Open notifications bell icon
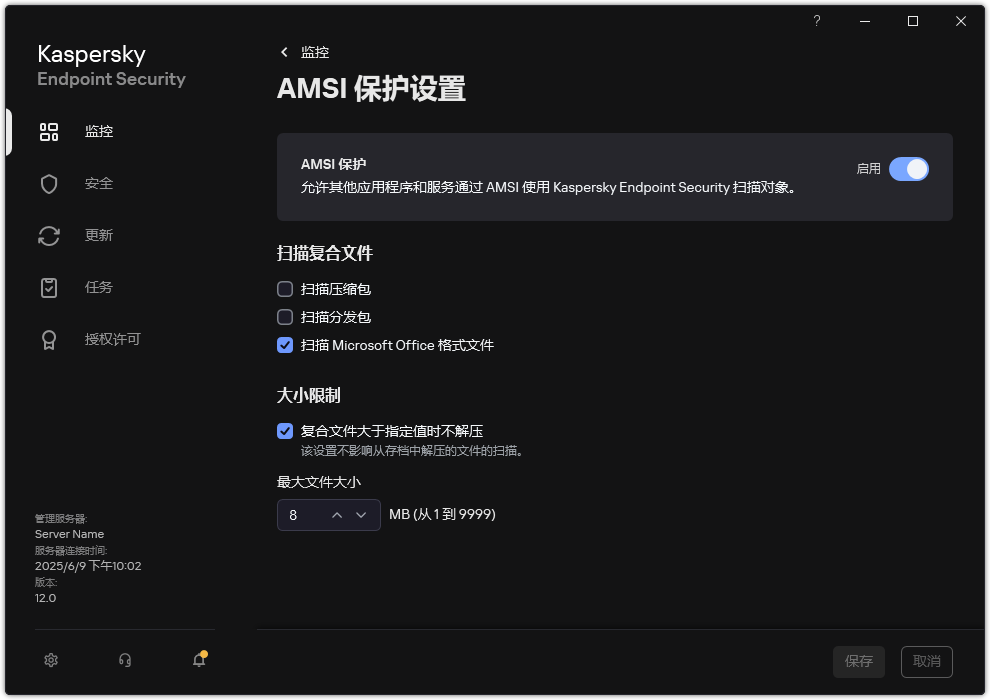990x700 pixels. pyautogui.click(x=200, y=659)
